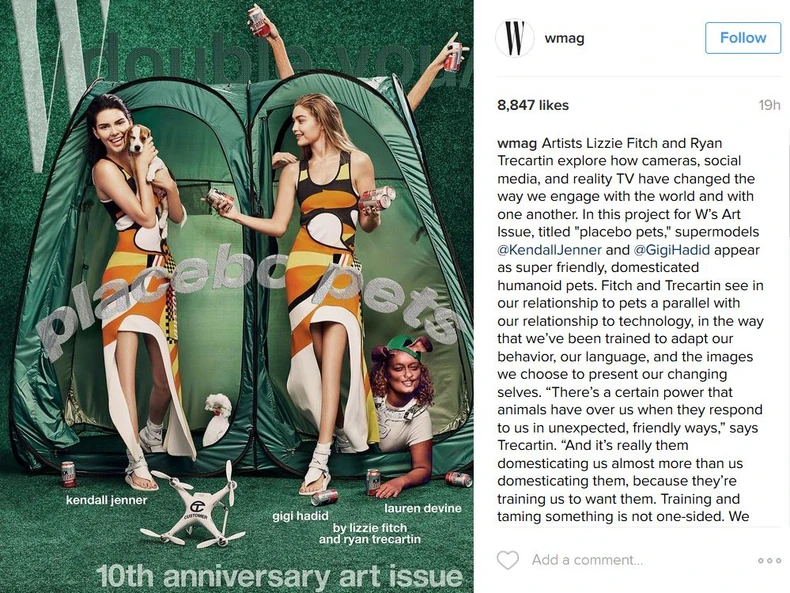Viewport: 790px width, 593px height.
Task: Click the Follow button
Action: (x=743, y=38)
